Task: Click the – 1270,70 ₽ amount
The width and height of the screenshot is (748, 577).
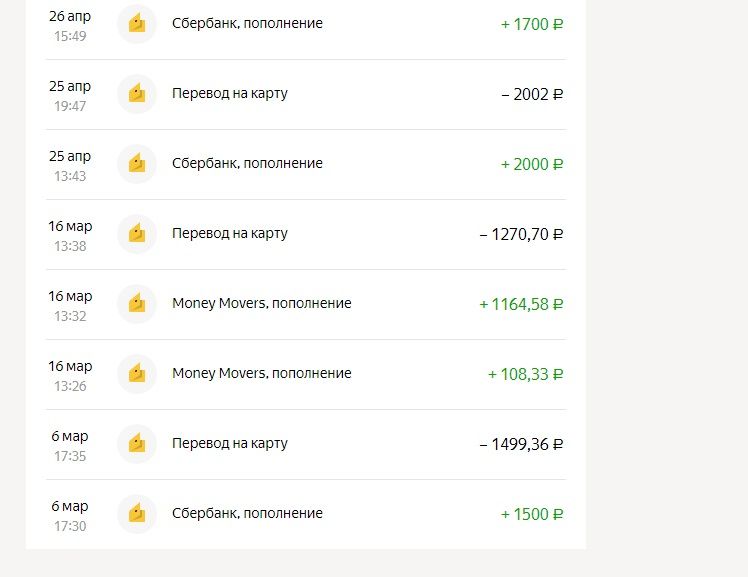Action: [x=521, y=234]
